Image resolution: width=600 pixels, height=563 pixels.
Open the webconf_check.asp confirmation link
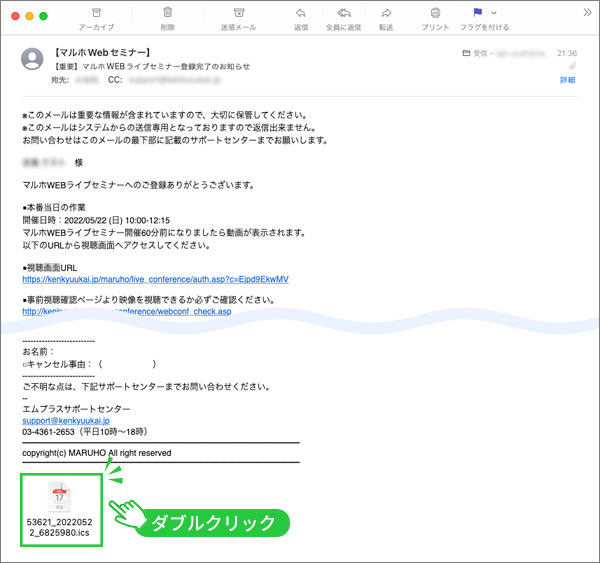127,312
